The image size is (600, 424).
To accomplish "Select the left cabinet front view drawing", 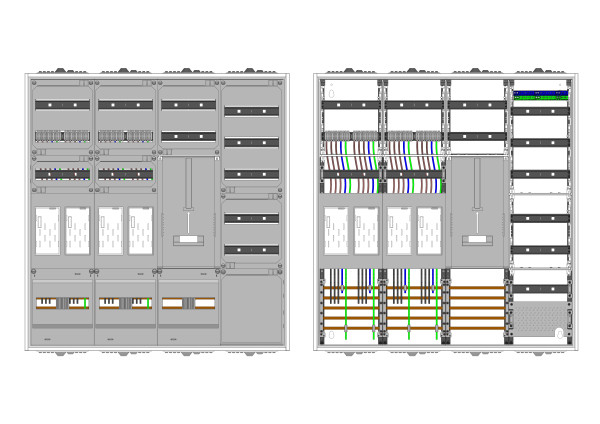I will tap(156, 211).
